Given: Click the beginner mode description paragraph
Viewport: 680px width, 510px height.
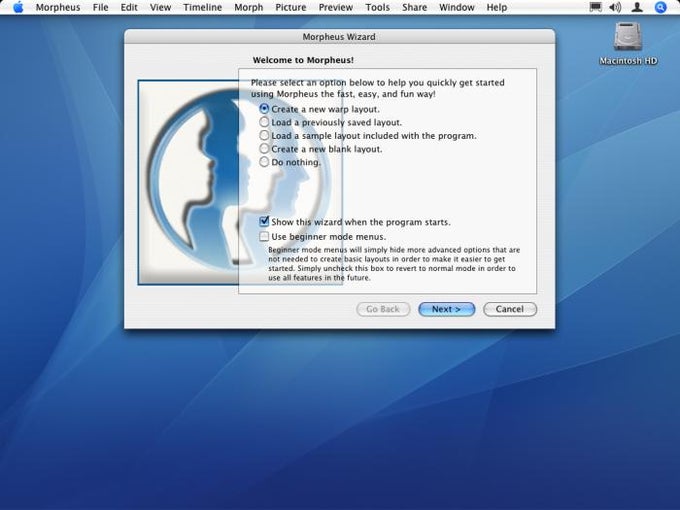Looking at the screenshot, I should click(x=394, y=264).
